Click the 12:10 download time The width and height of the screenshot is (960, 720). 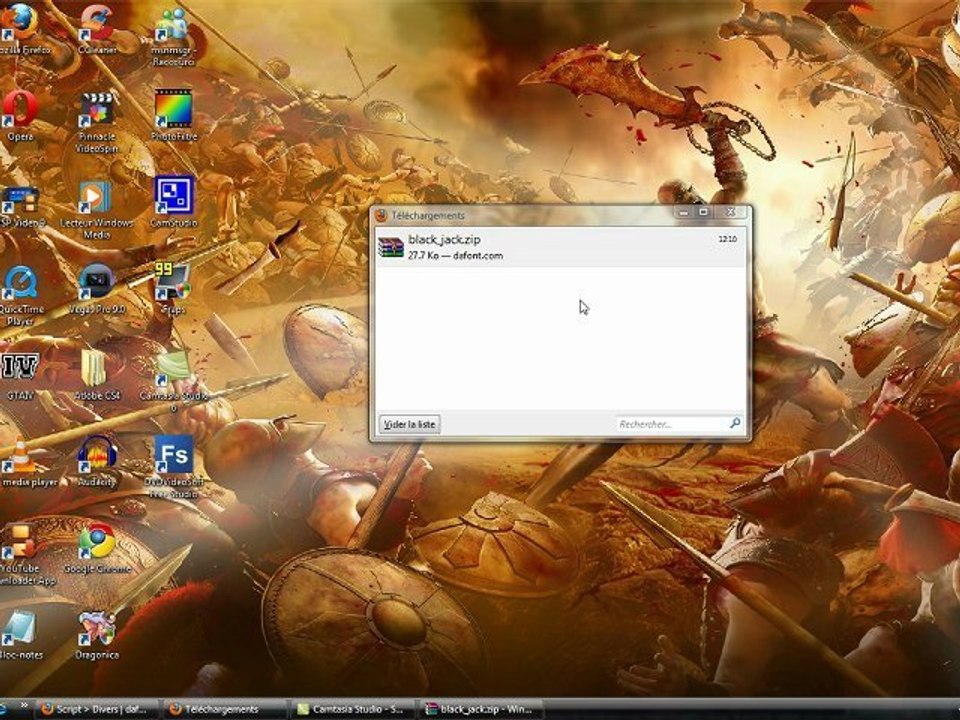point(727,239)
